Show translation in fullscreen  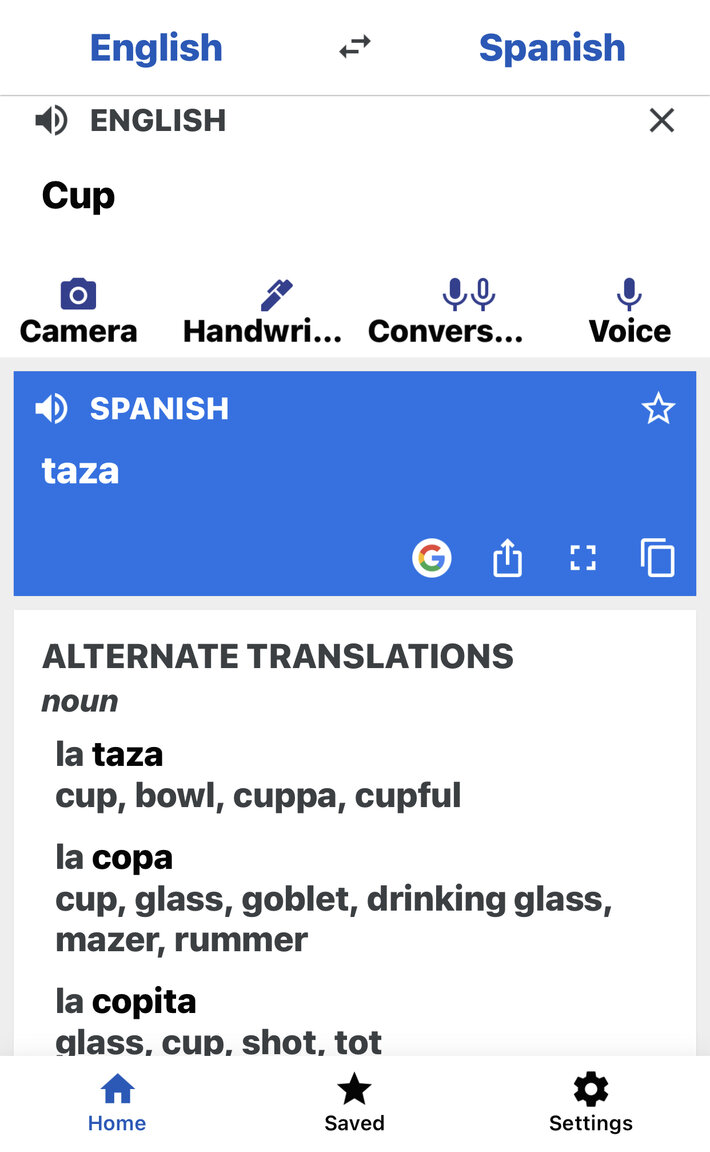pyautogui.click(x=583, y=558)
